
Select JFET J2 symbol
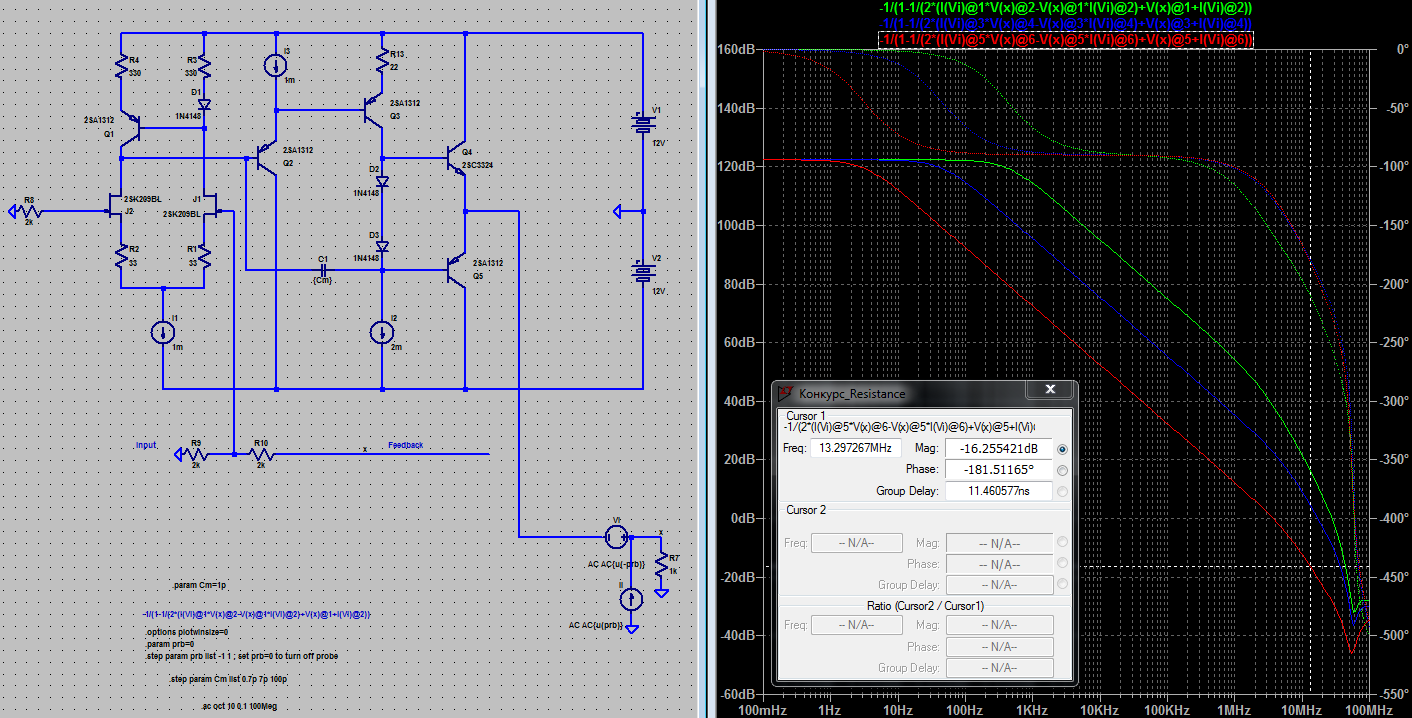(x=115, y=205)
